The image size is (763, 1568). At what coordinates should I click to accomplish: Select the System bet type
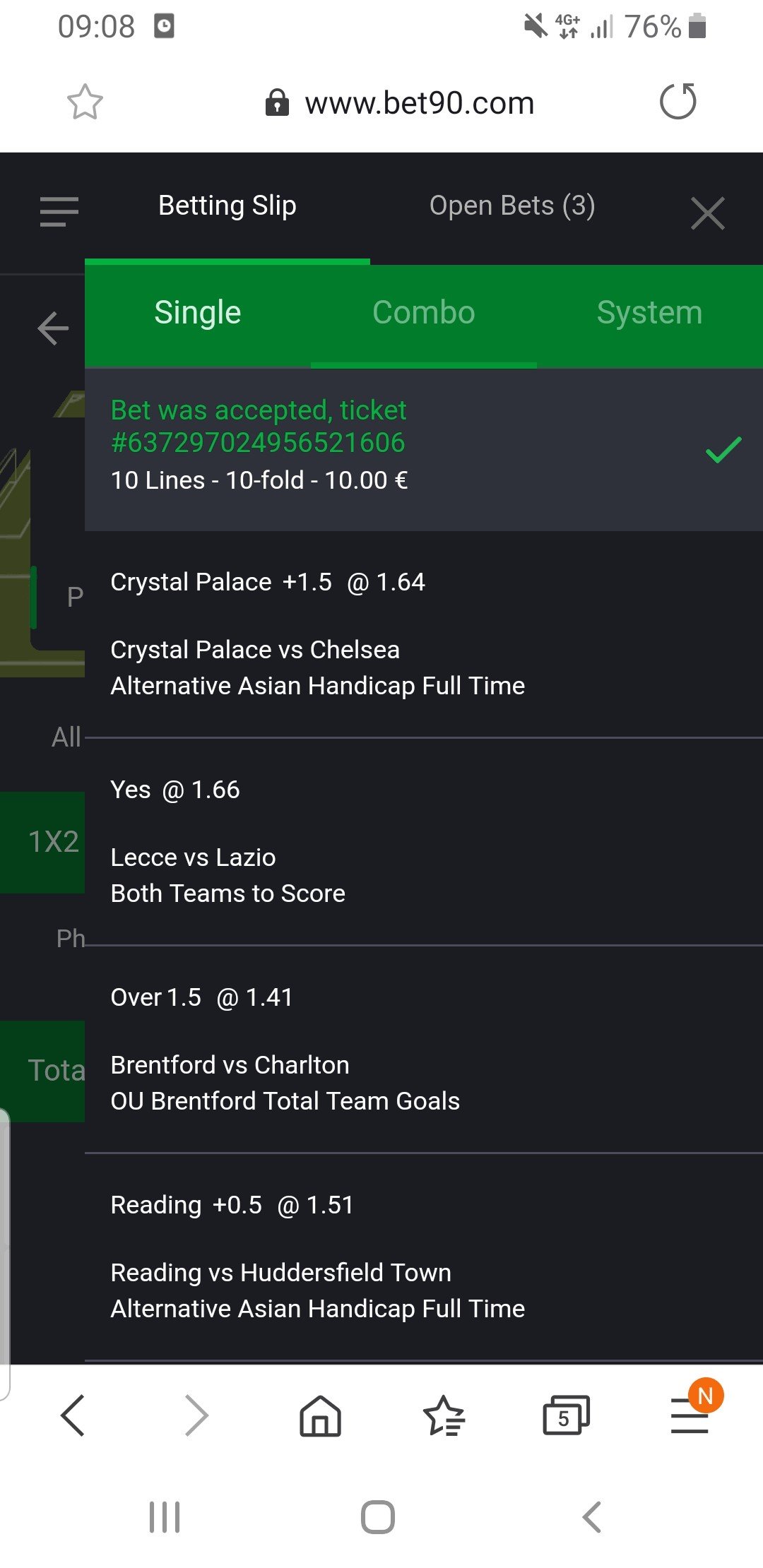pyautogui.click(x=649, y=313)
